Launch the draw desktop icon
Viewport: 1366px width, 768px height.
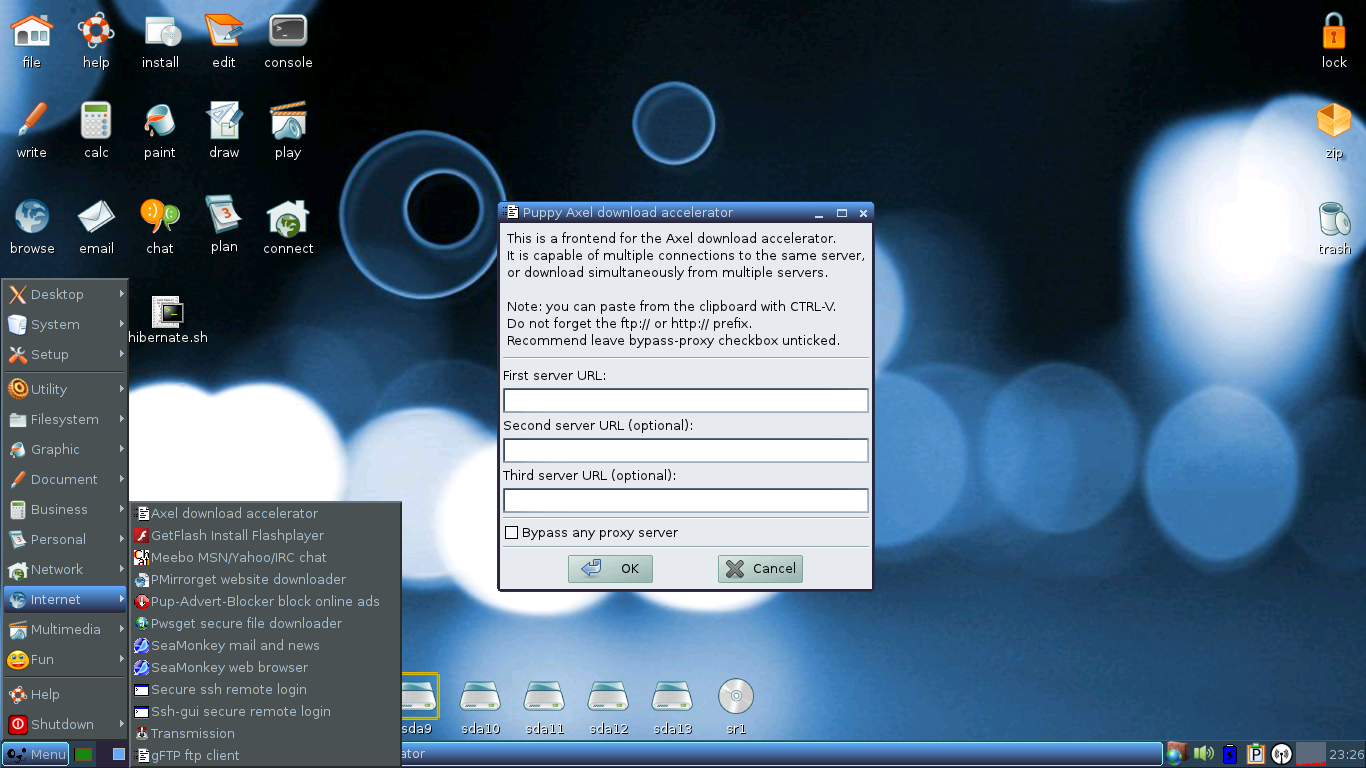point(224,122)
